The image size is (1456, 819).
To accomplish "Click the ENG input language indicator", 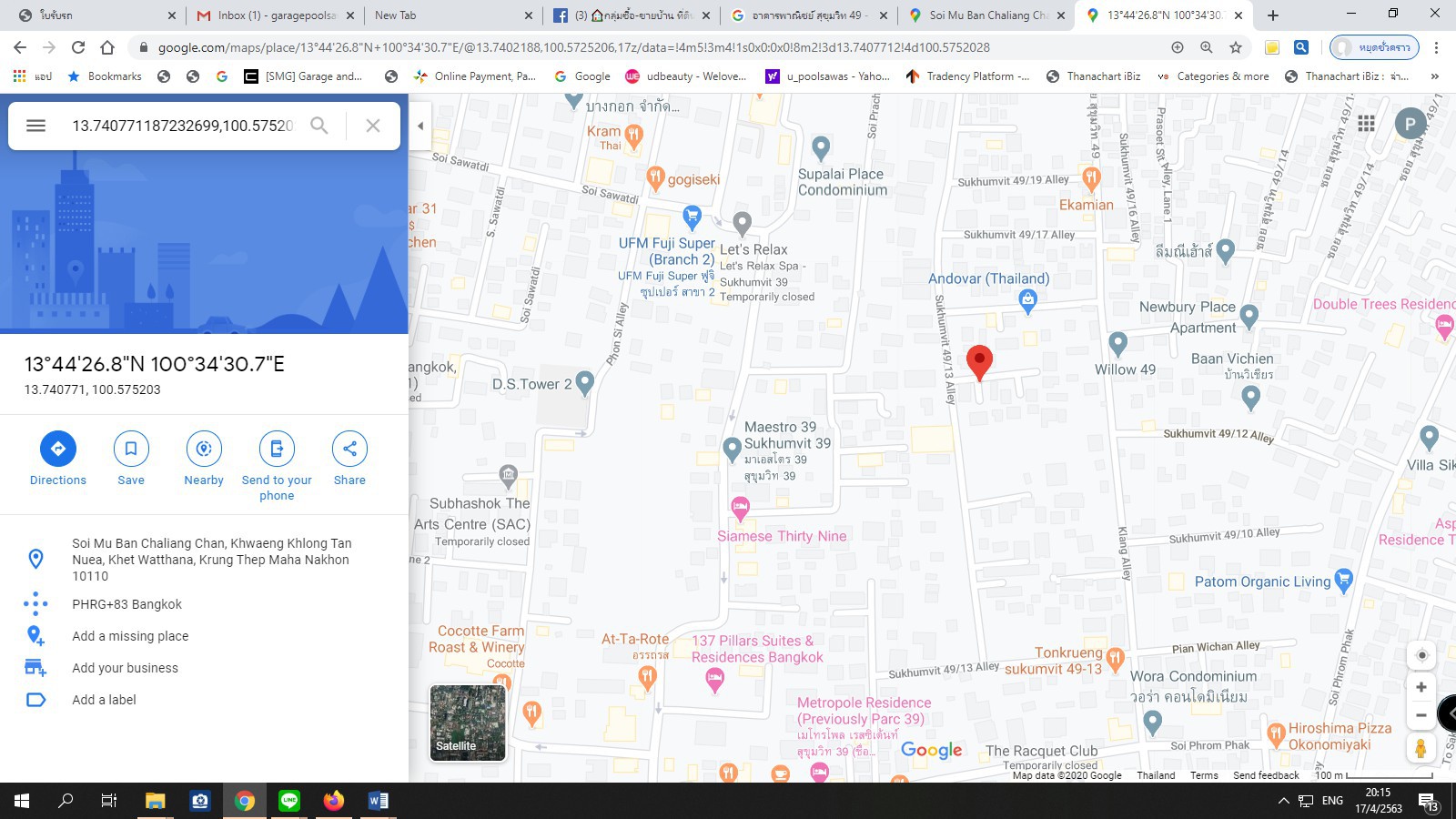I will point(1332,801).
